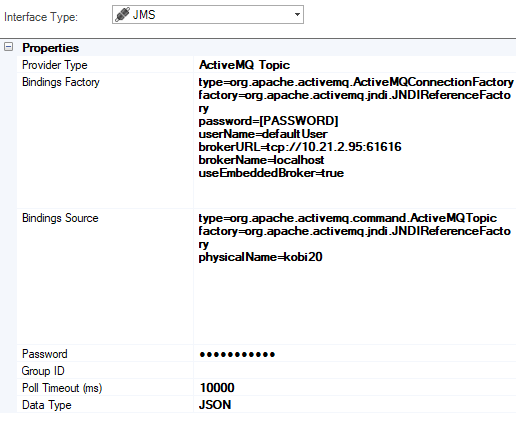Screen dimensions: 516x433
Task: Click inside the Bindings Factory text value
Action: click(x=355, y=141)
